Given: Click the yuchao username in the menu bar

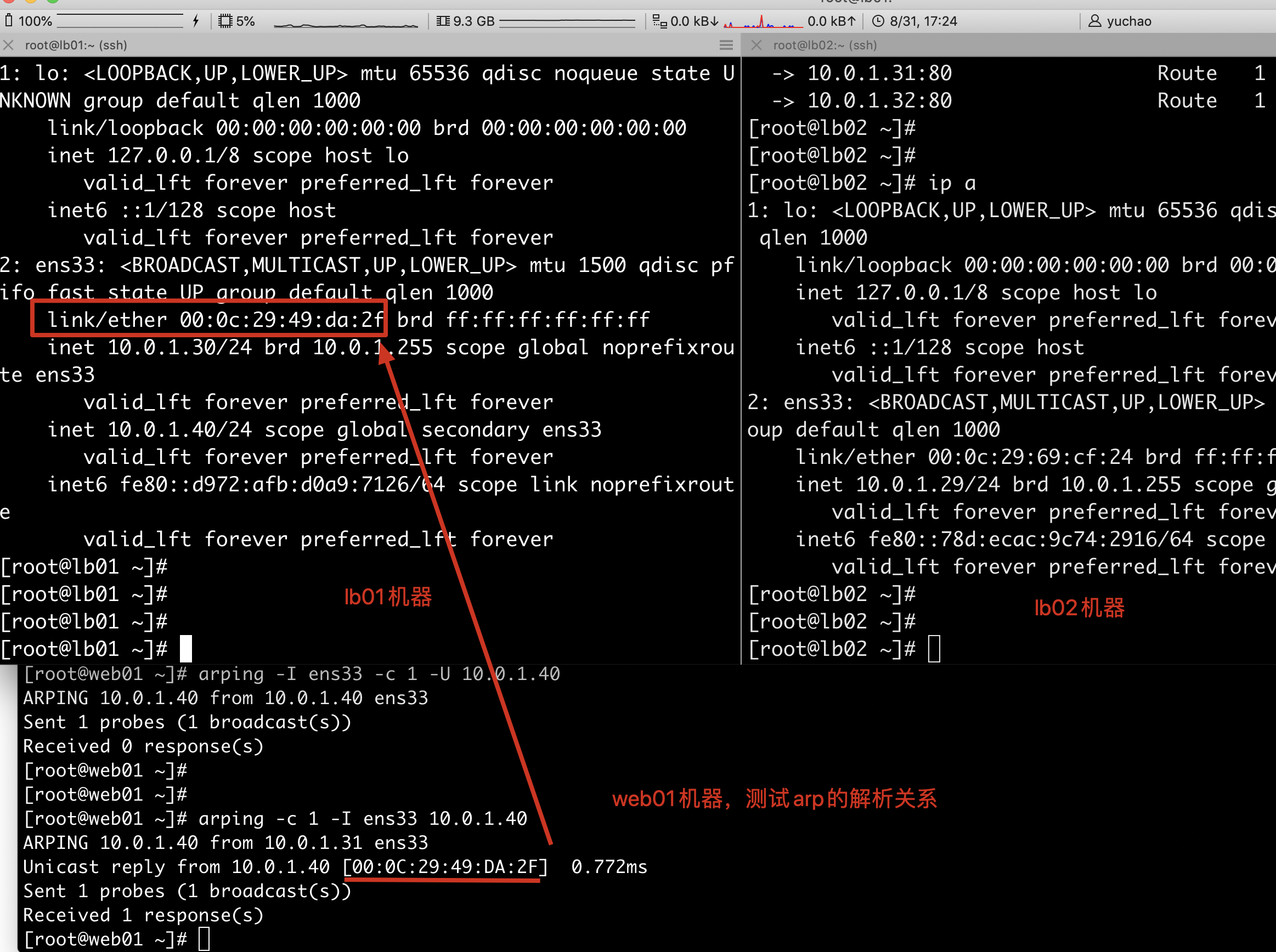Looking at the screenshot, I should 1128,21.
